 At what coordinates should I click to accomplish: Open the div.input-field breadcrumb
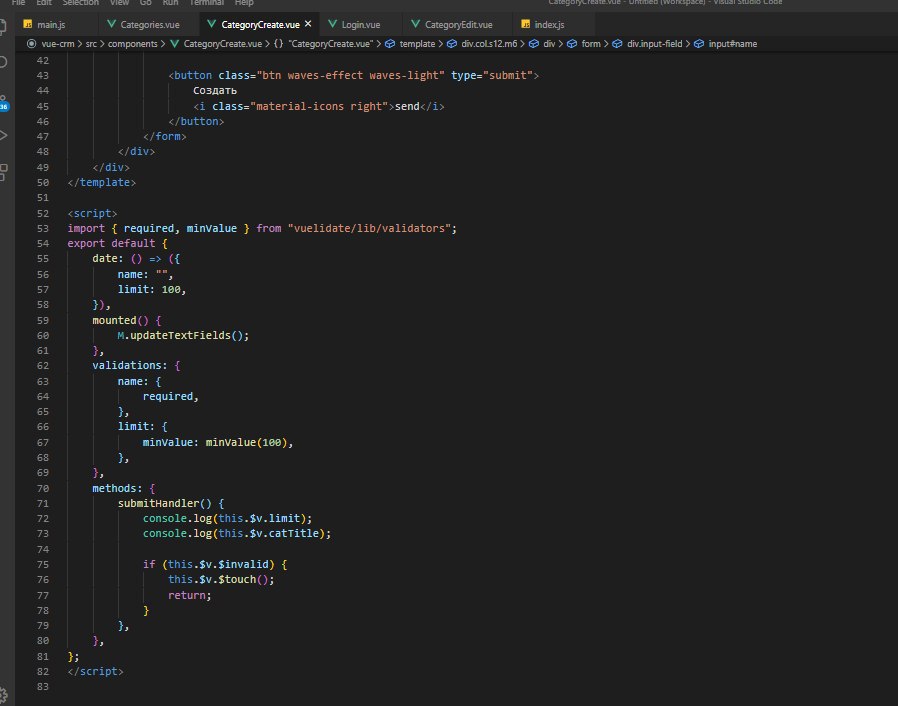655,44
